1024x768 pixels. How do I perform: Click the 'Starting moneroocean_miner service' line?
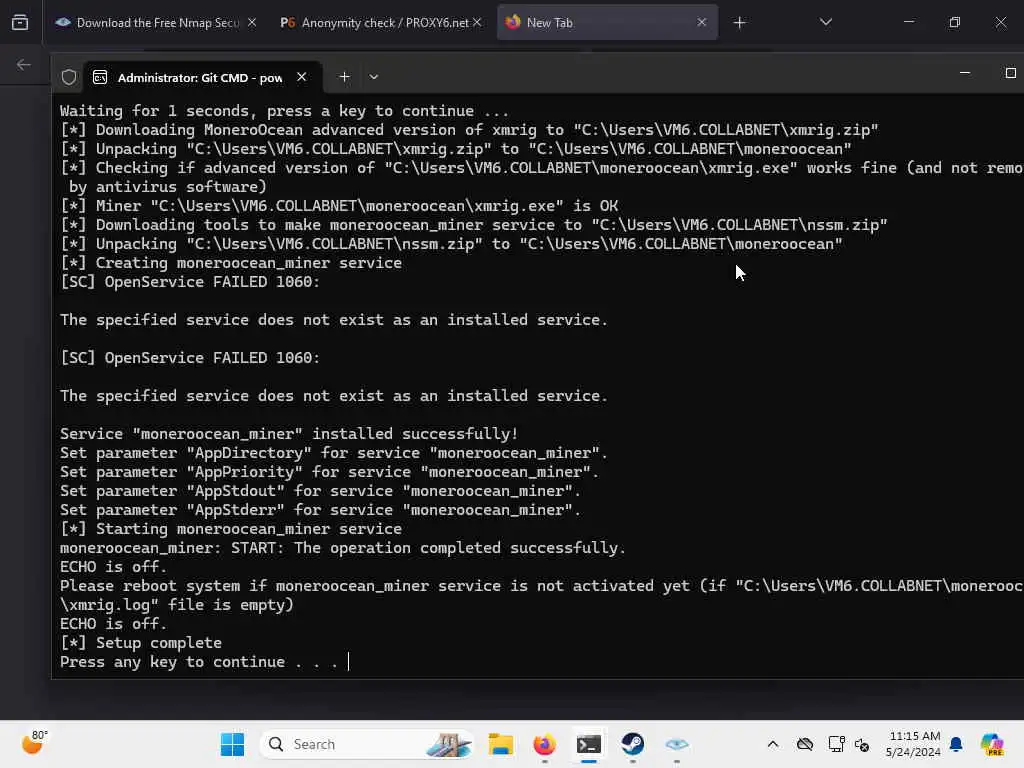coord(231,528)
